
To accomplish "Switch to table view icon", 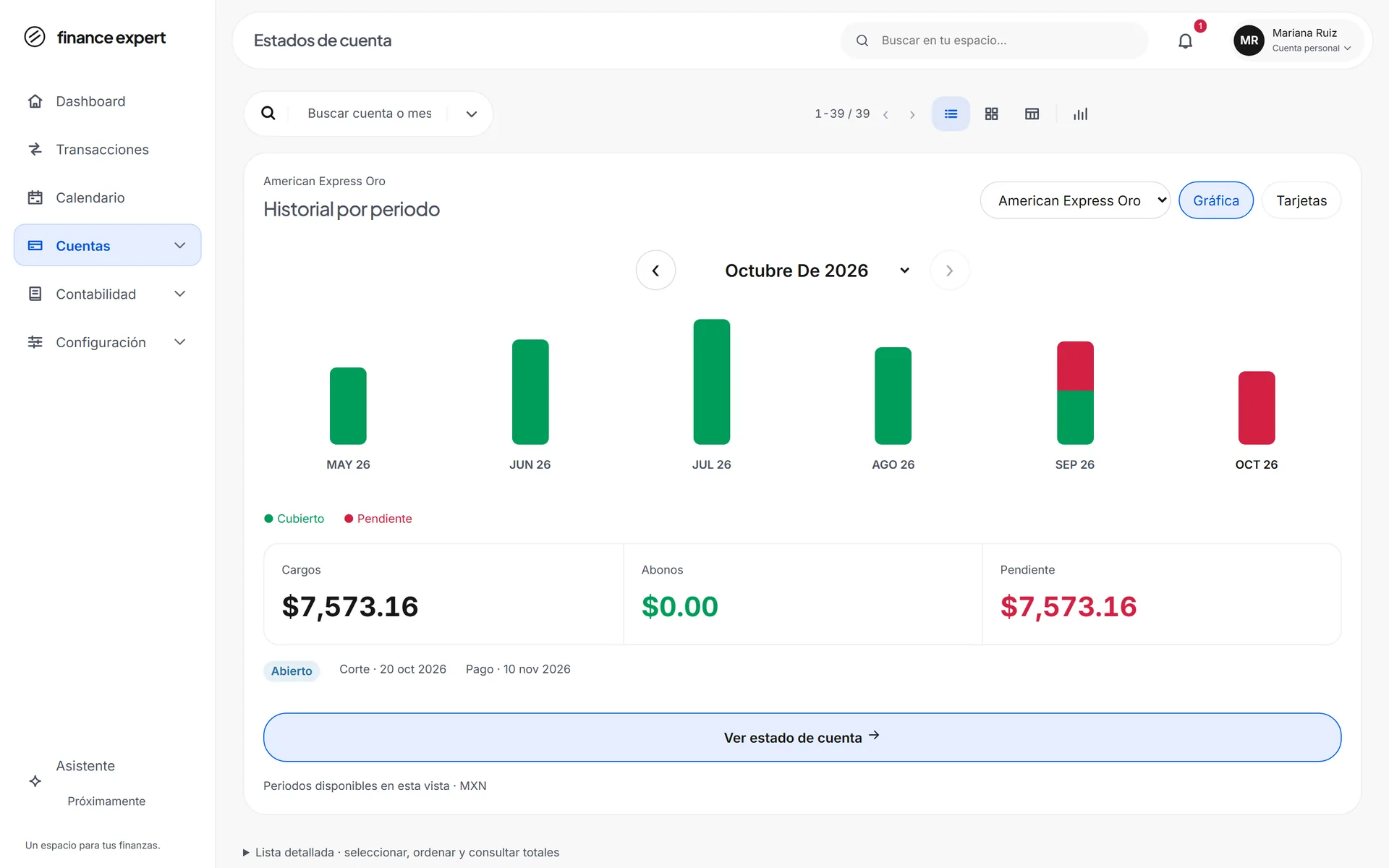I will (1032, 114).
